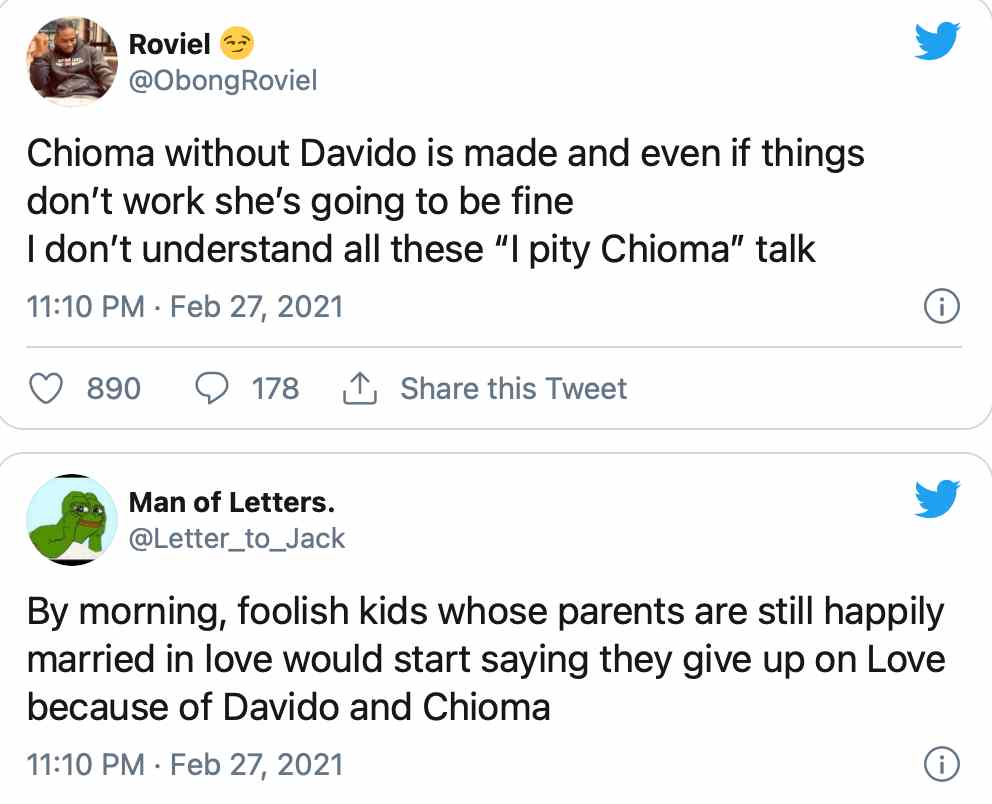Click the tweet text about foolish kids

point(485,660)
